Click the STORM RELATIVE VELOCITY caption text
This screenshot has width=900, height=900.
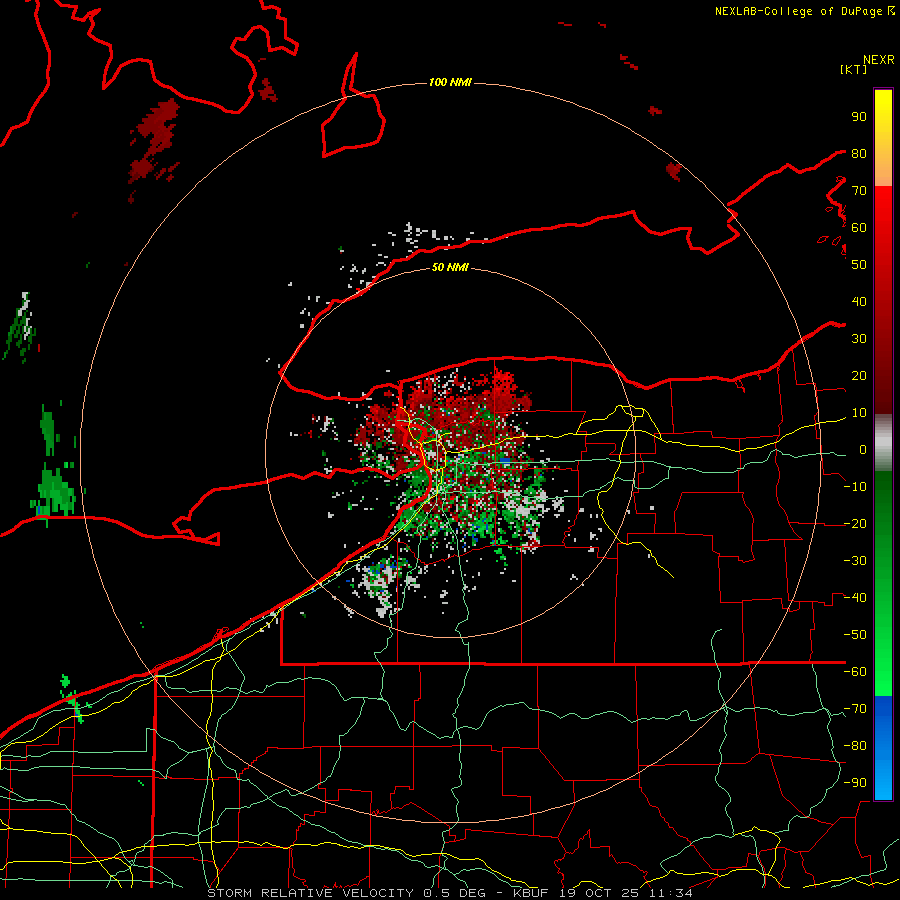(313, 893)
